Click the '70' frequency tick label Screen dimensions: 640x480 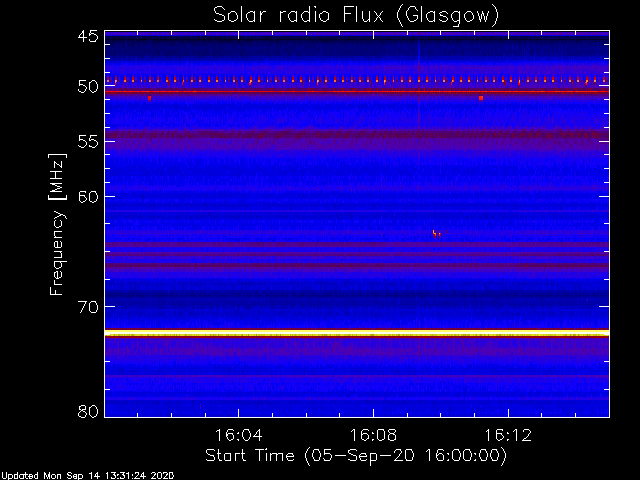[88, 307]
